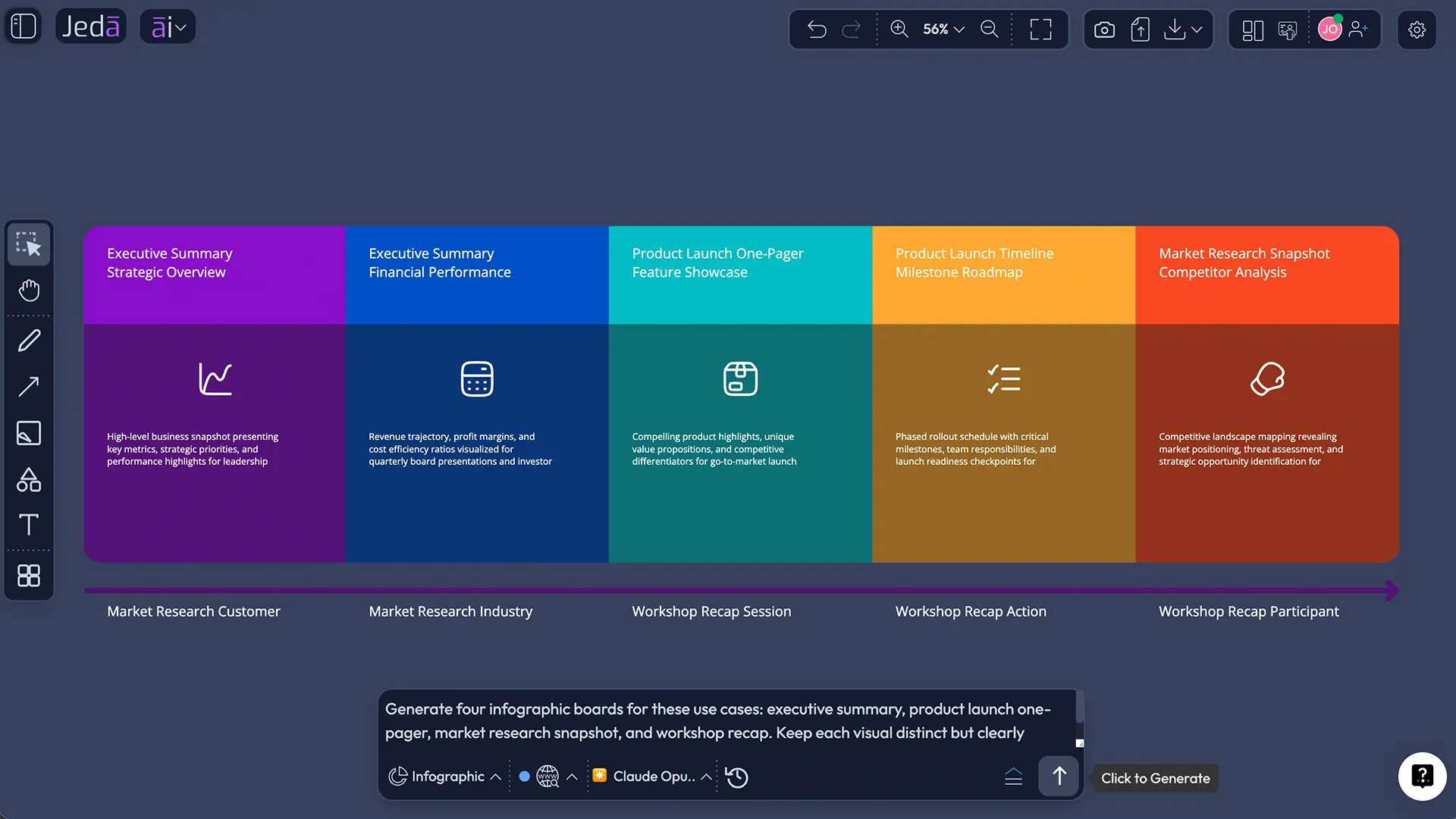Pick the pencil draw tool
Screen dimensions: 1456x819
[29, 340]
